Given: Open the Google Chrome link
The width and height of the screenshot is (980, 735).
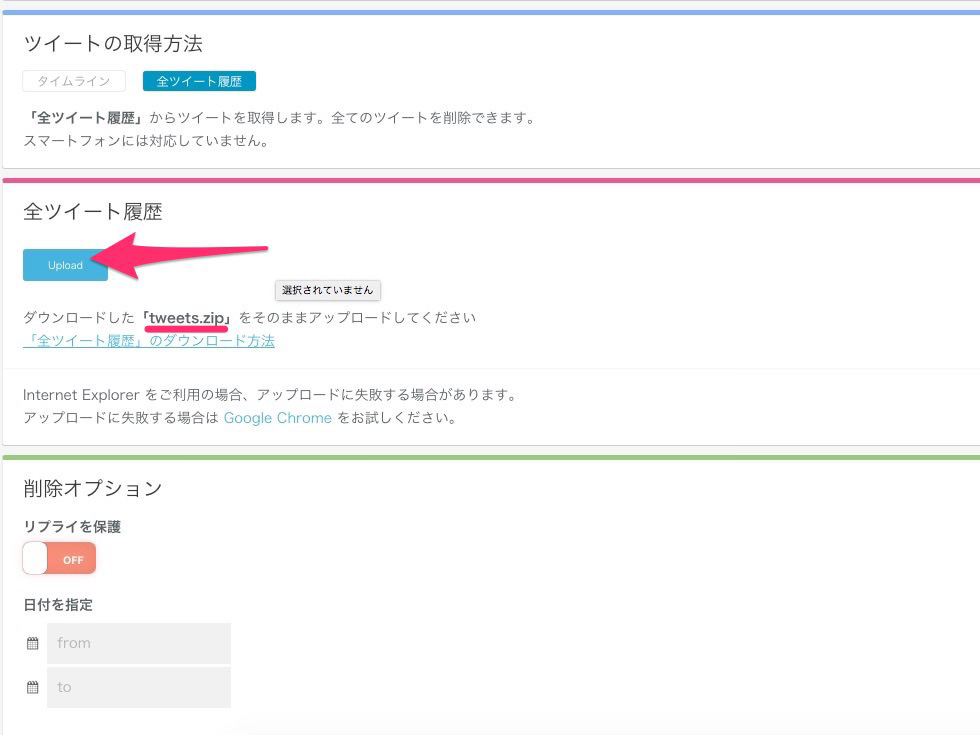Looking at the screenshot, I should 278,418.
